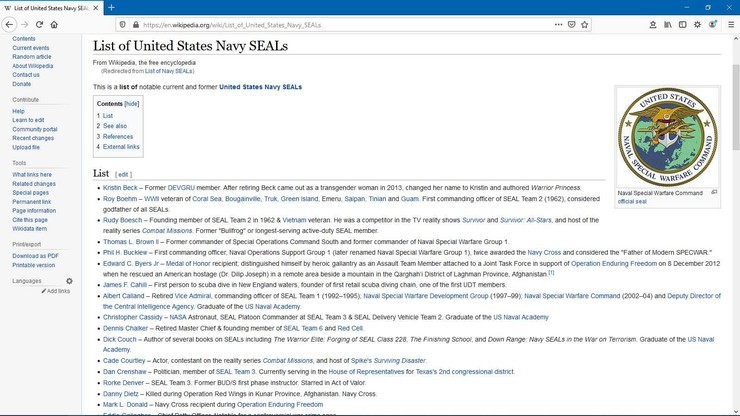Click the browser Back arrow button

10,25
